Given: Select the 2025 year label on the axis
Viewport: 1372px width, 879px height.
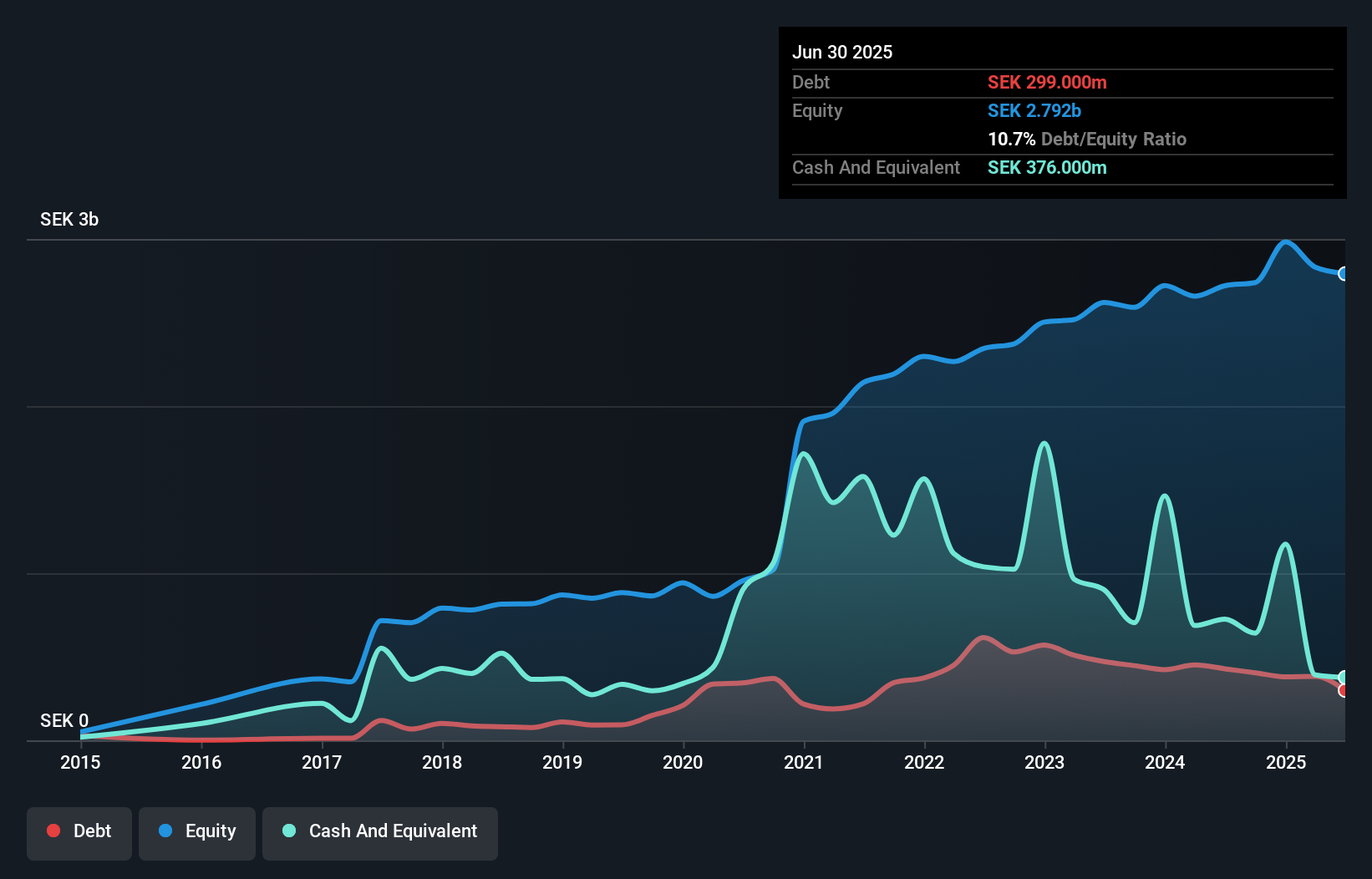Looking at the screenshot, I should (x=1285, y=762).
